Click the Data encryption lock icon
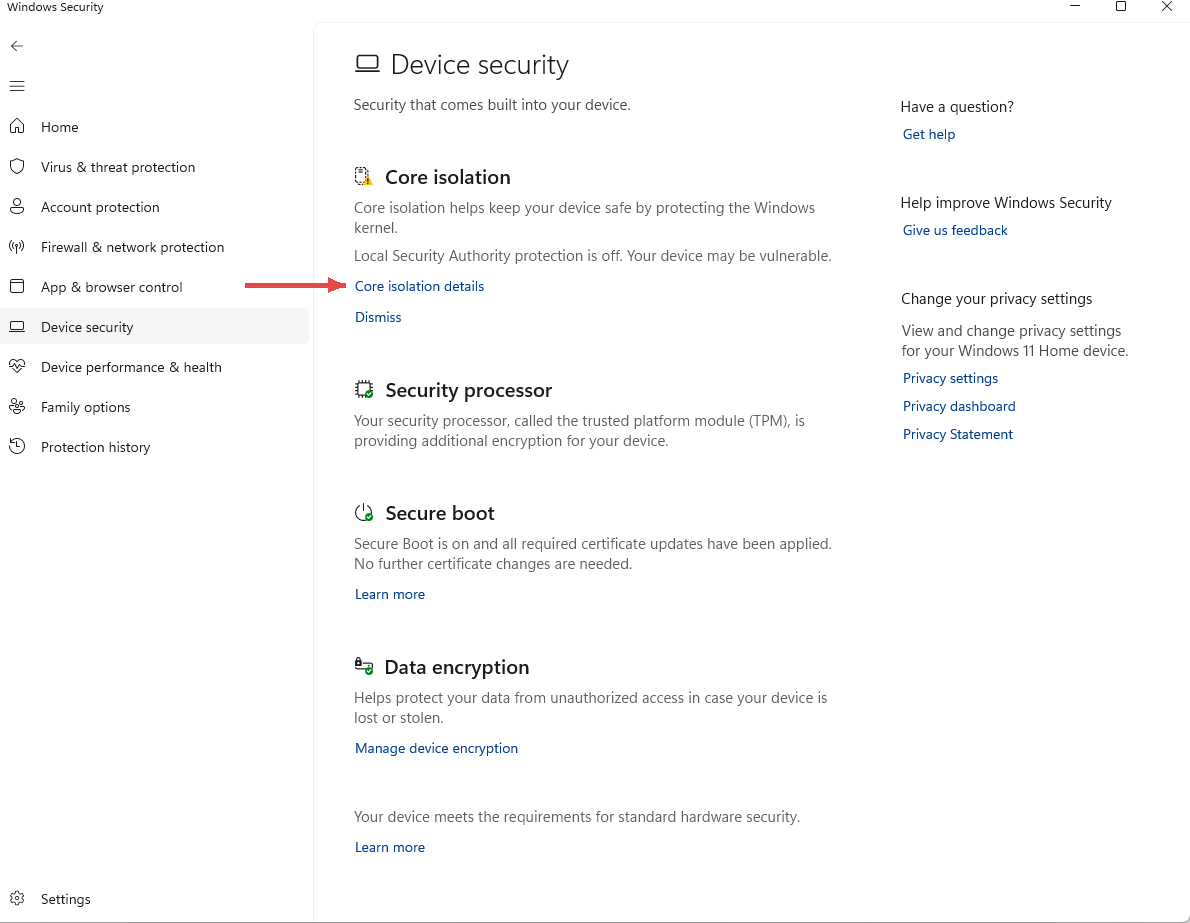This screenshot has height=923, width=1190. [364, 666]
